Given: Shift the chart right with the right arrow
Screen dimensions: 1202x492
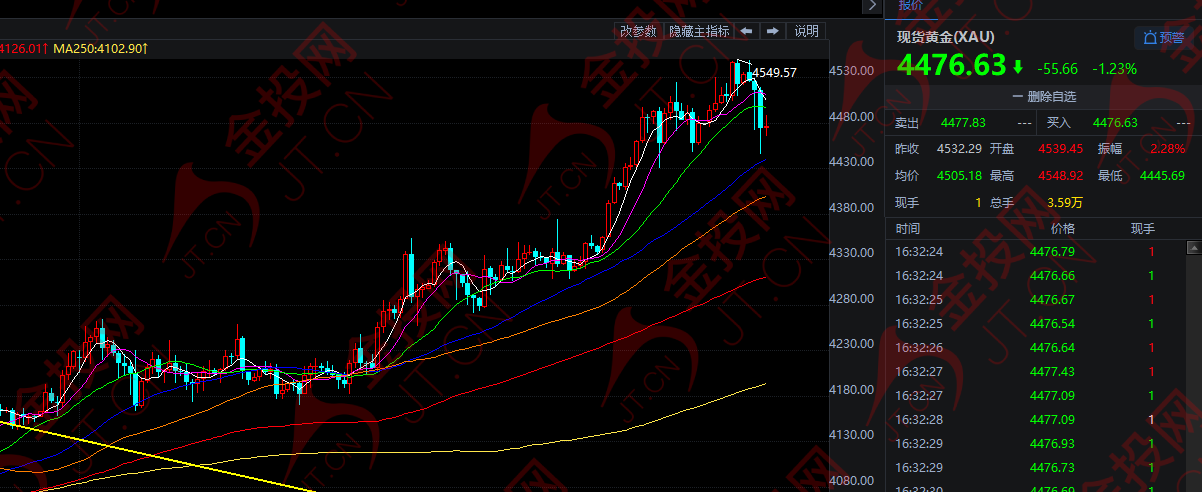Looking at the screenshot, I should pyautogui.click(x=772, y=31).
